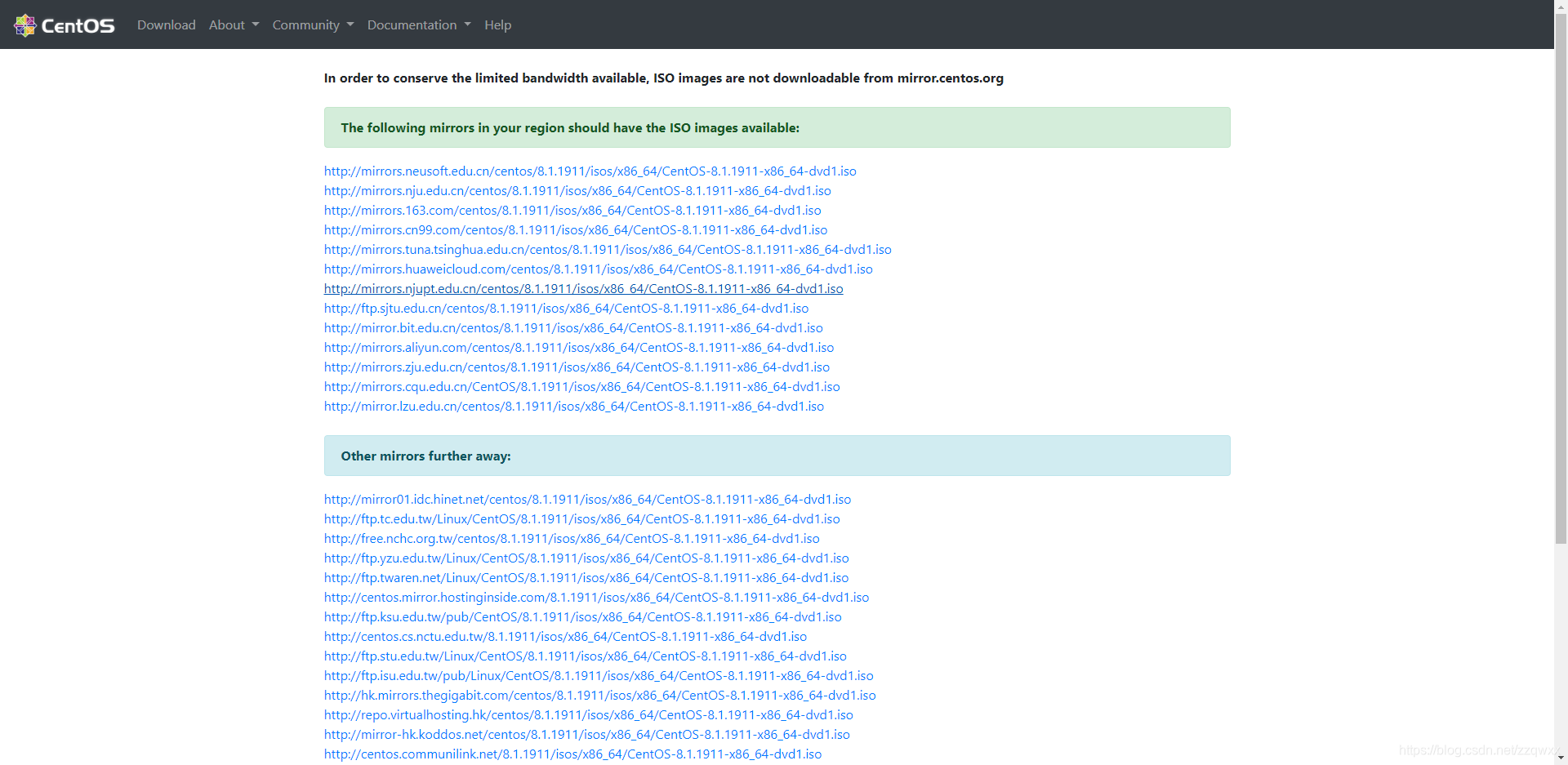
Task: Open the ftp.isu.edu.tw ISO link
Action: pos(599,676)
